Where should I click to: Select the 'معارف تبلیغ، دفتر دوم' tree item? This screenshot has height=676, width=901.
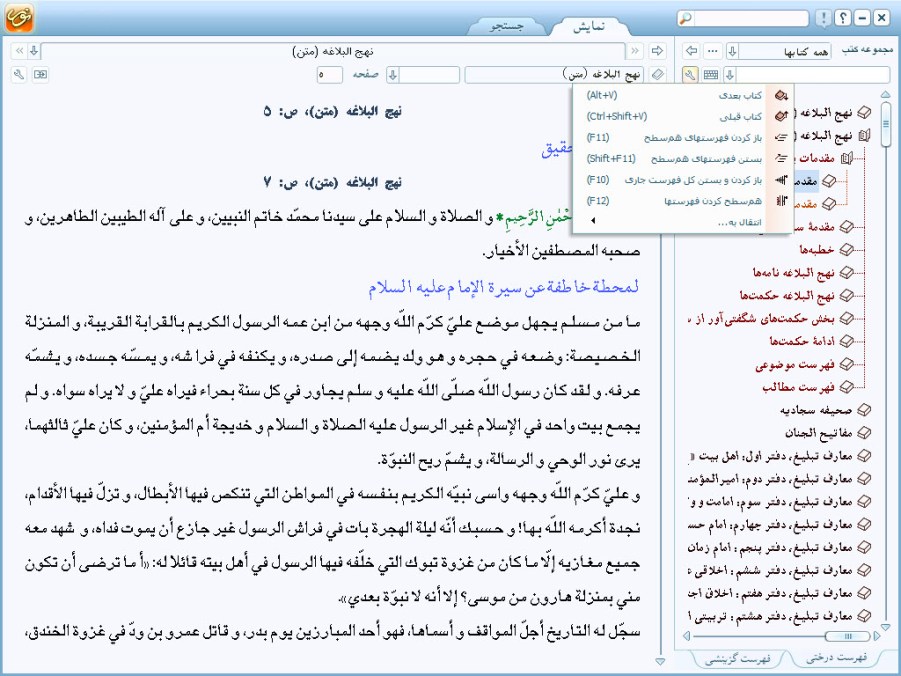pyautogui.click(x=771, y=479)
